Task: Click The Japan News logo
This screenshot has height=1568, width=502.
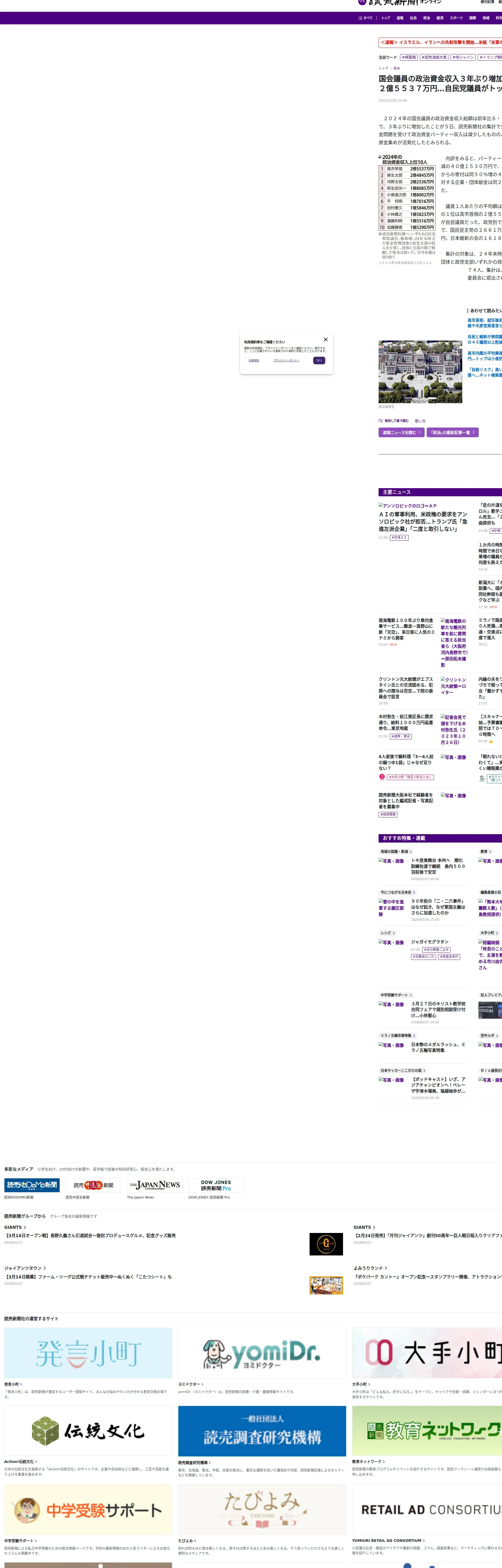Action: pos(155,1185)
